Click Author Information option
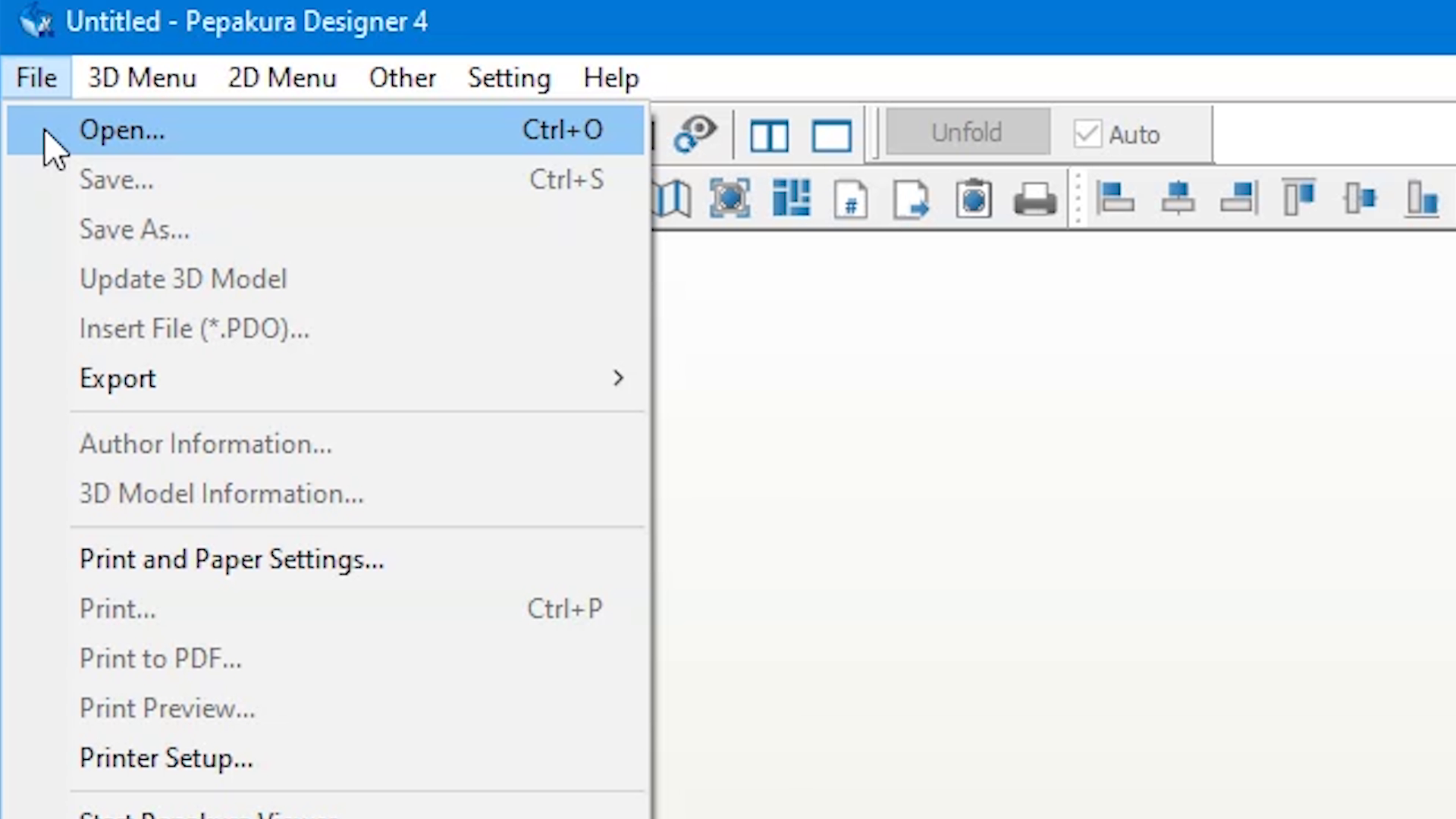The image size is (1456, 819). (x=206, y=444)
